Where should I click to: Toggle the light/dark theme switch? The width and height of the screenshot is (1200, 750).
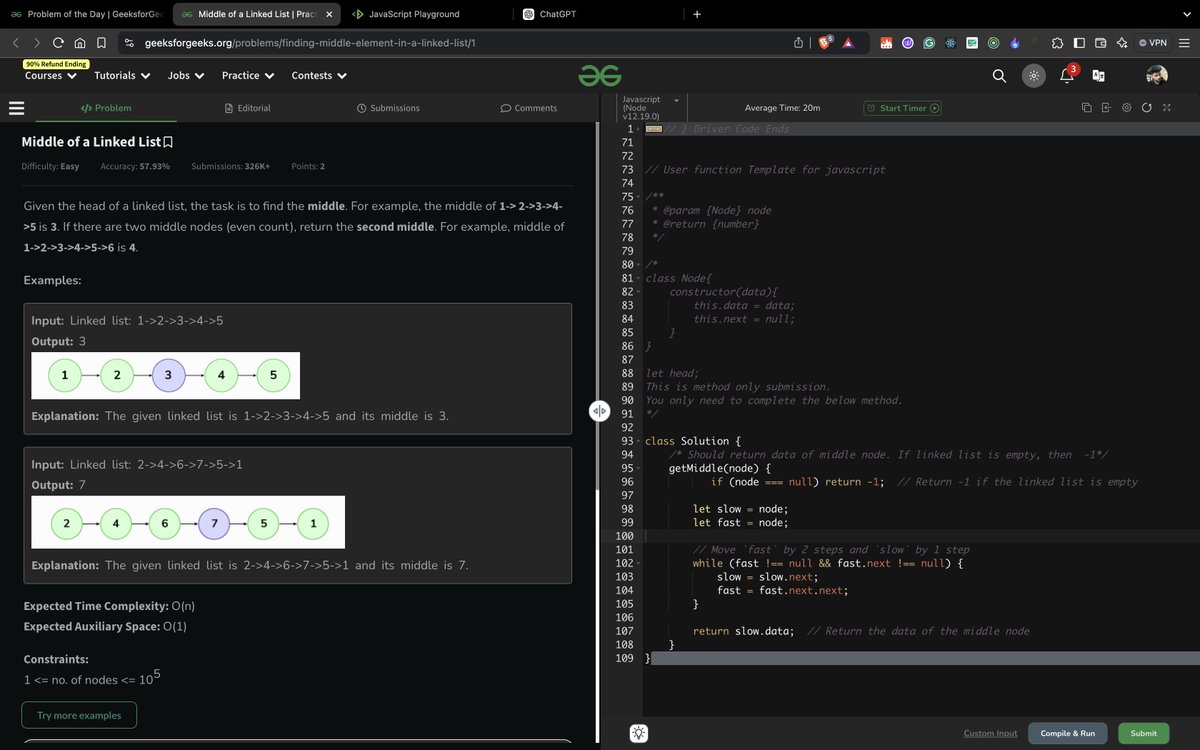tap(1033, 75)
